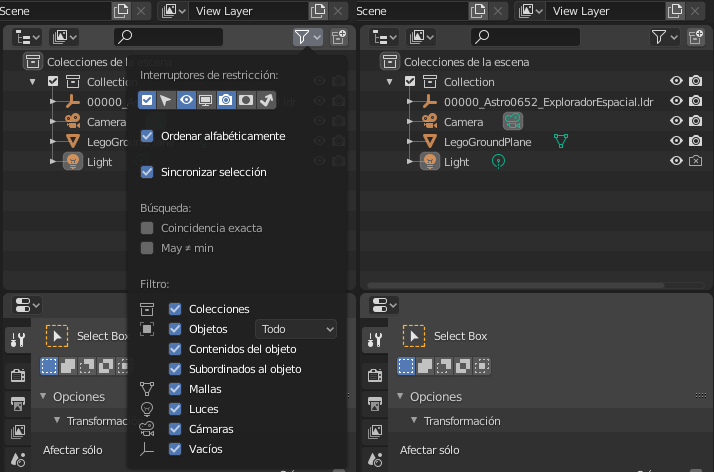The height and width of the screenshot is (472, 714).
Task: Toggle exclude-from-view-layer checkbox restriction icon
Action: tap(147, 100)
